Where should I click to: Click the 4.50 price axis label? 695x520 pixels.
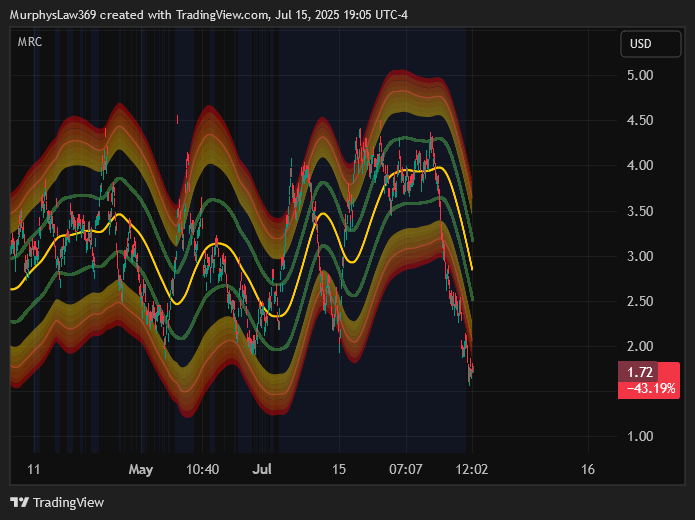pyautogui.click(x=640, y=120)
